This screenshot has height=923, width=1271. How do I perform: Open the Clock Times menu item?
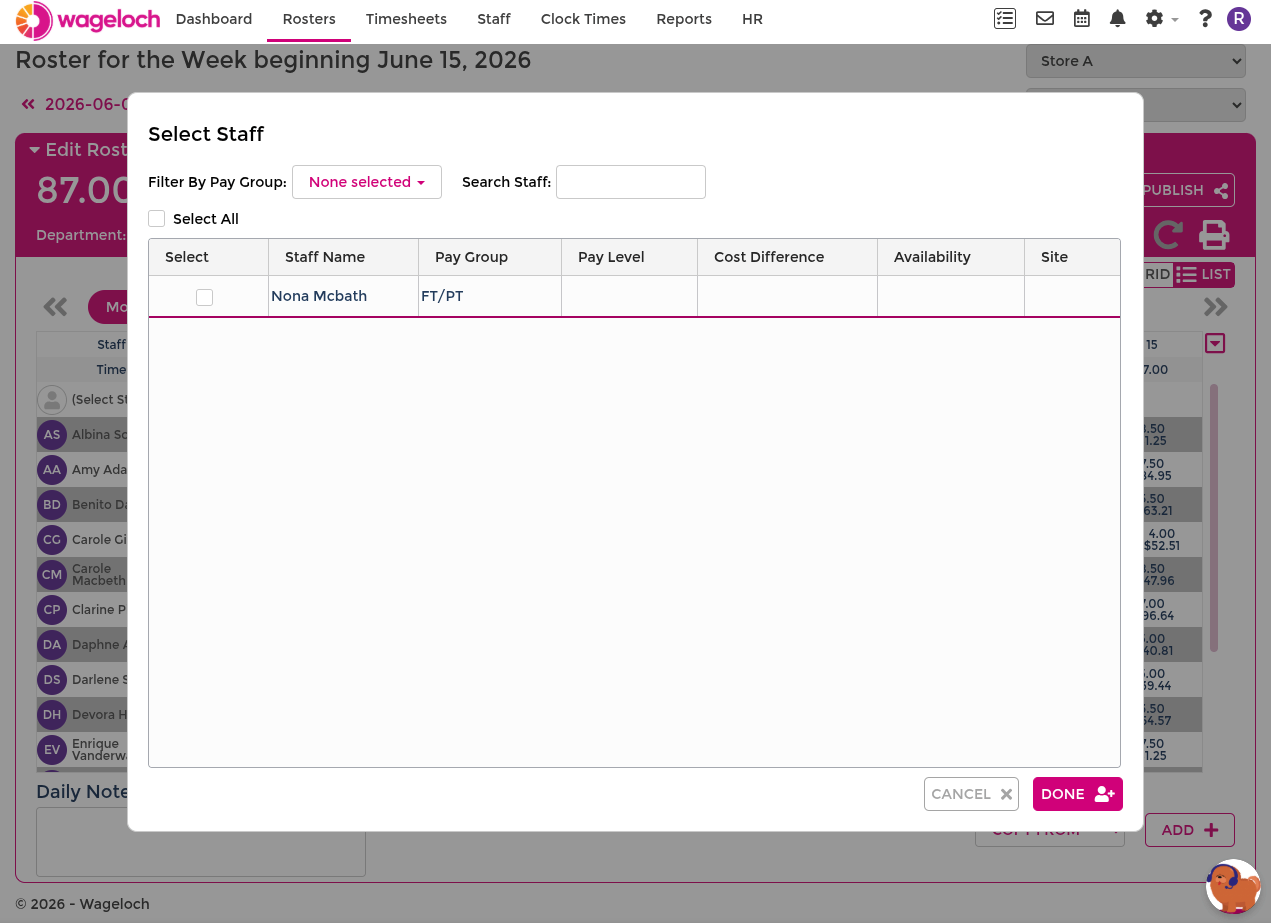pos(583,19)
